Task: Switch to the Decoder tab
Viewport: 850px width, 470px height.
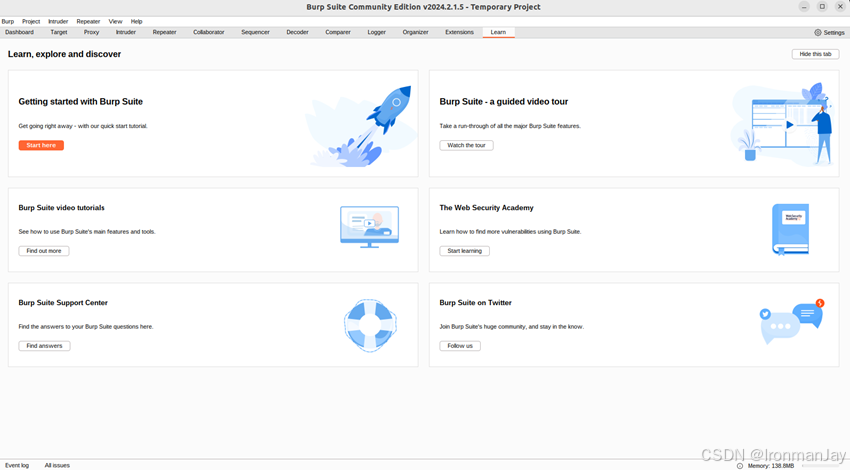Action: coord(298,33)
